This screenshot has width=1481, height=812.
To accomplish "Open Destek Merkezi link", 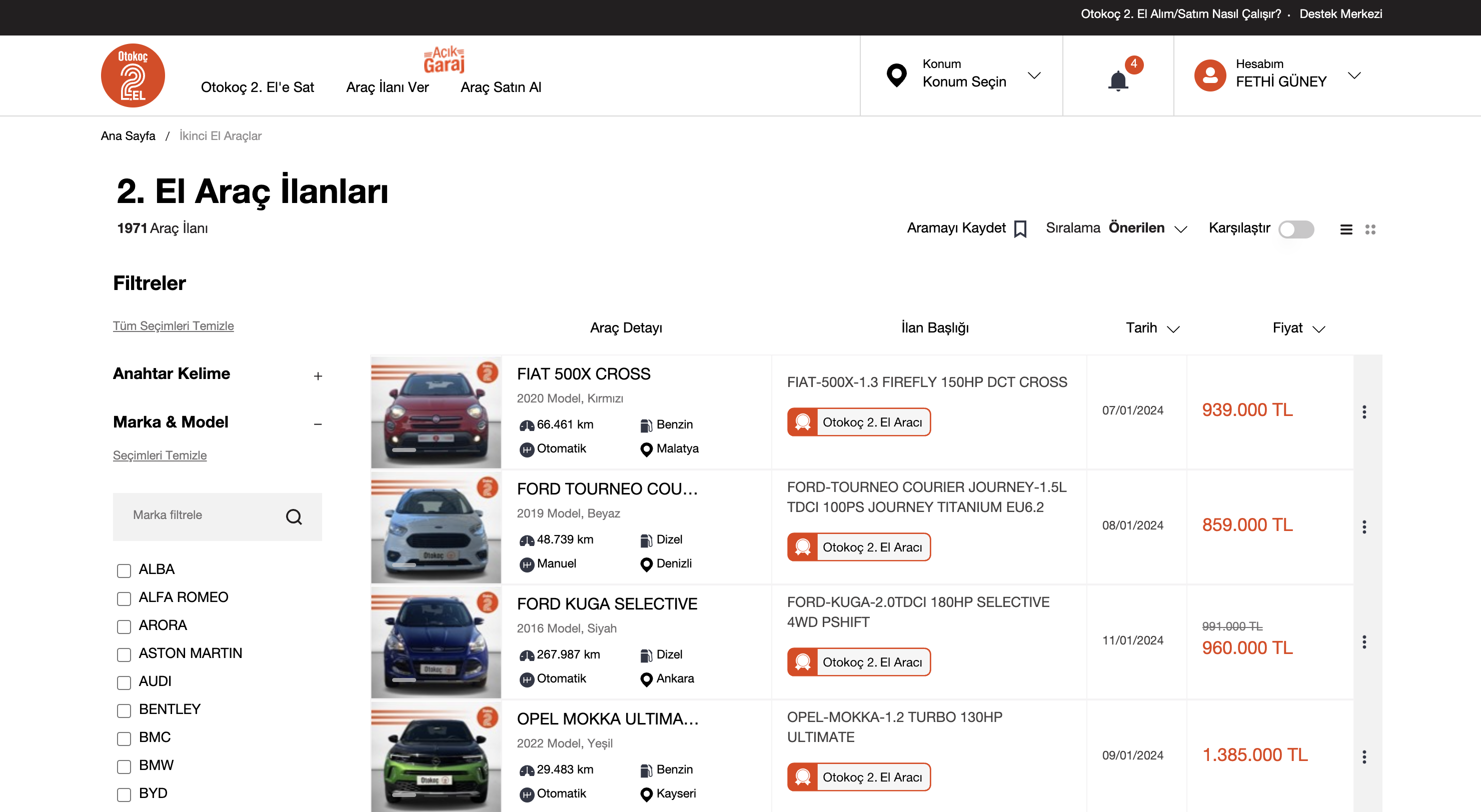I will click(x=1341, y=14).
